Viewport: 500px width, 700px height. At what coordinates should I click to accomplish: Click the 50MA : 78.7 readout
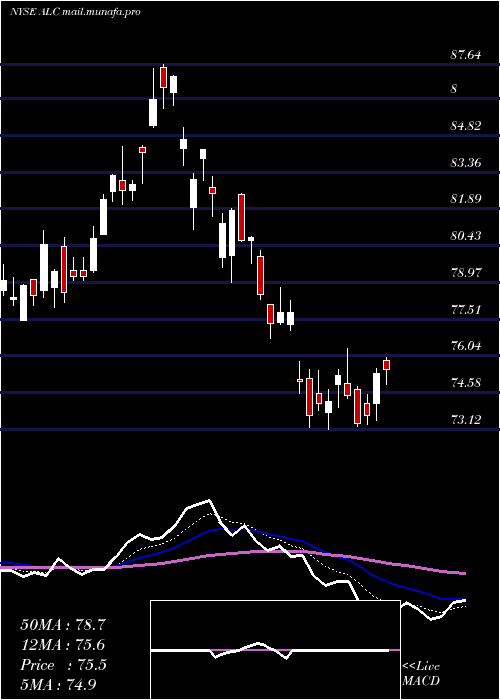(63, 625)
